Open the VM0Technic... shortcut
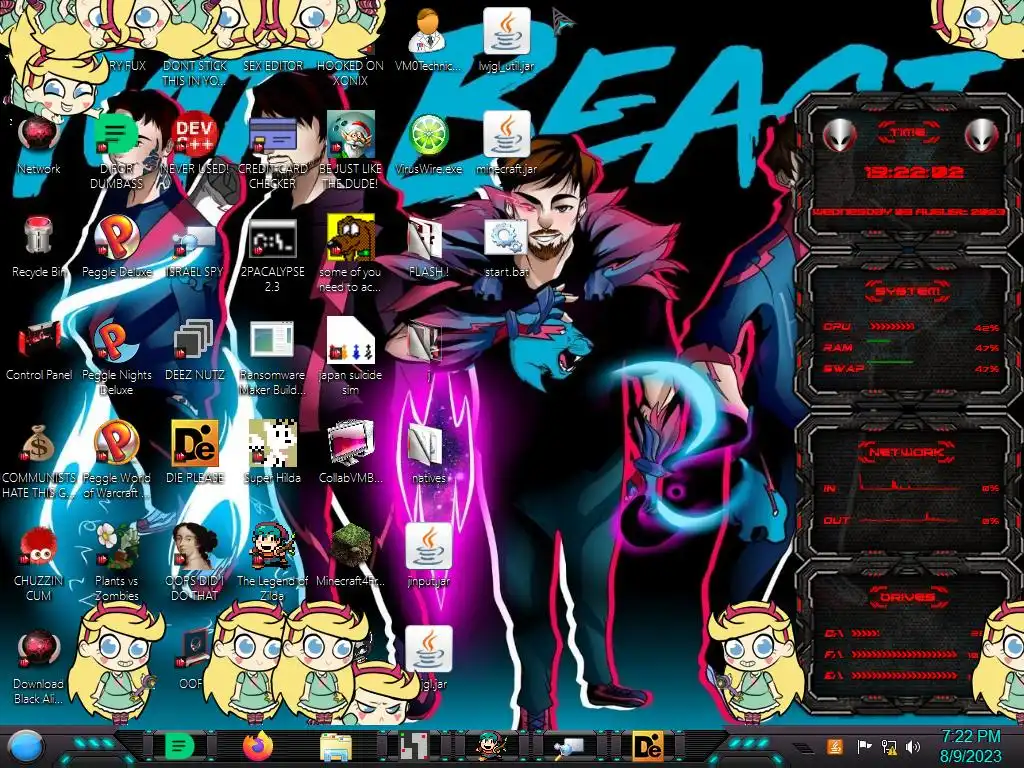 [428, 31]
